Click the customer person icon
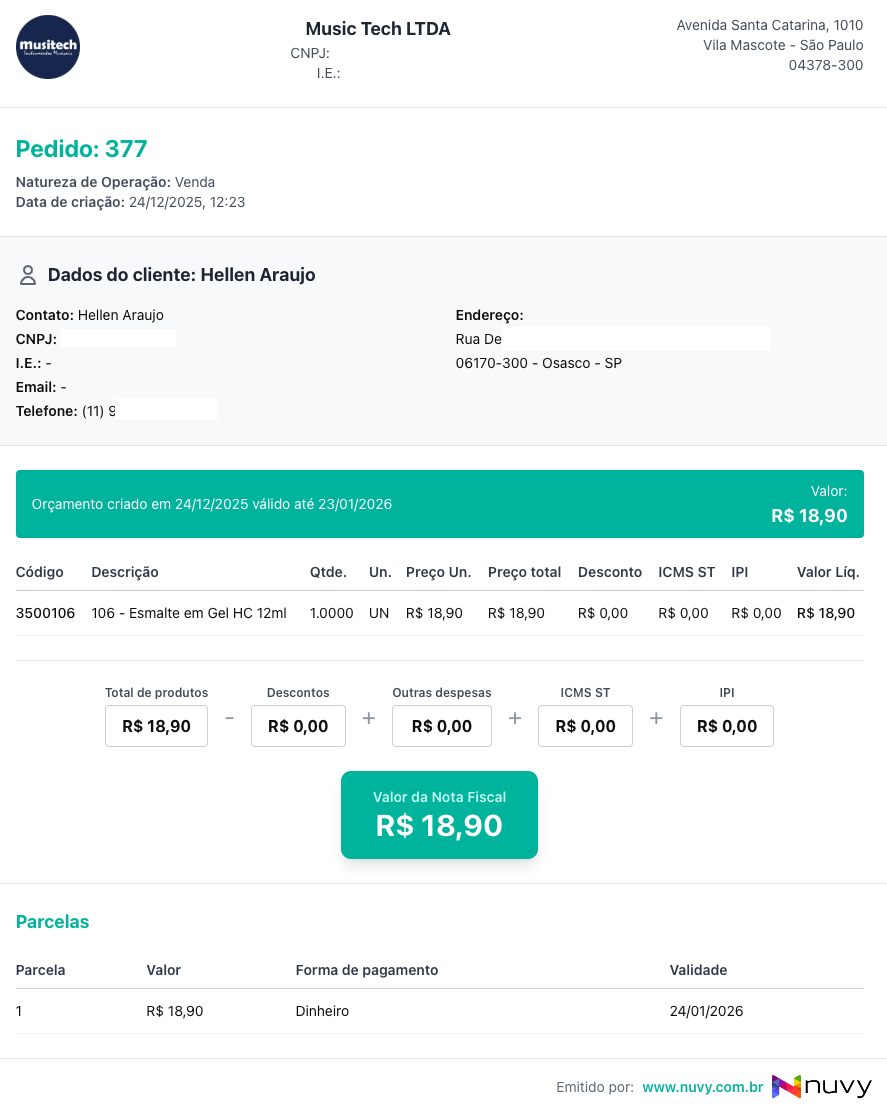This screenshot has height=1112, width=887. (28, 275)
